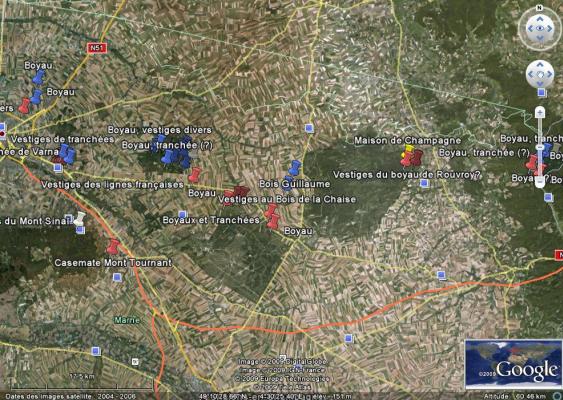Click the overview globe minimap
The width and height of the screenshot is (563, 400).
point(514,364)
